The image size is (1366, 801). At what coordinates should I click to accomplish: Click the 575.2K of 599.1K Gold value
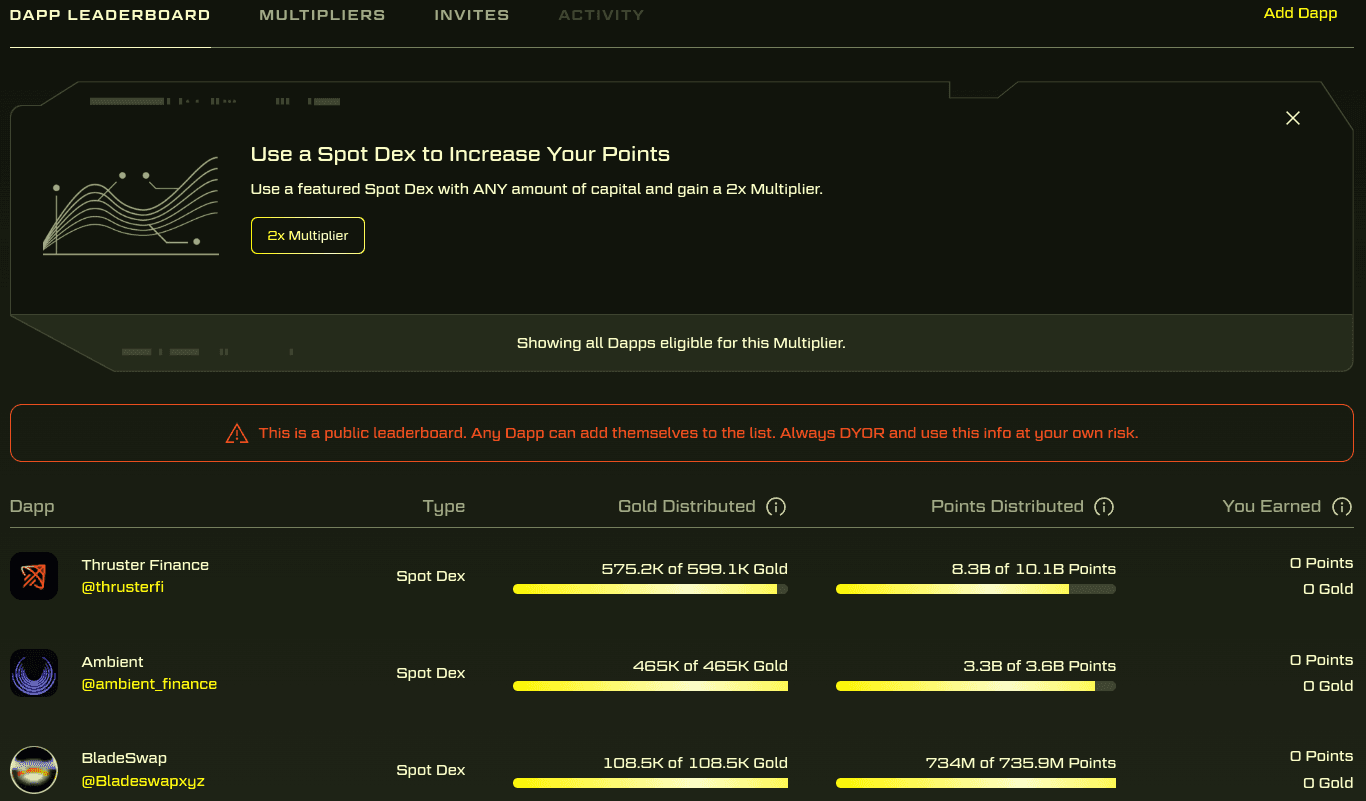pos(695,569)
